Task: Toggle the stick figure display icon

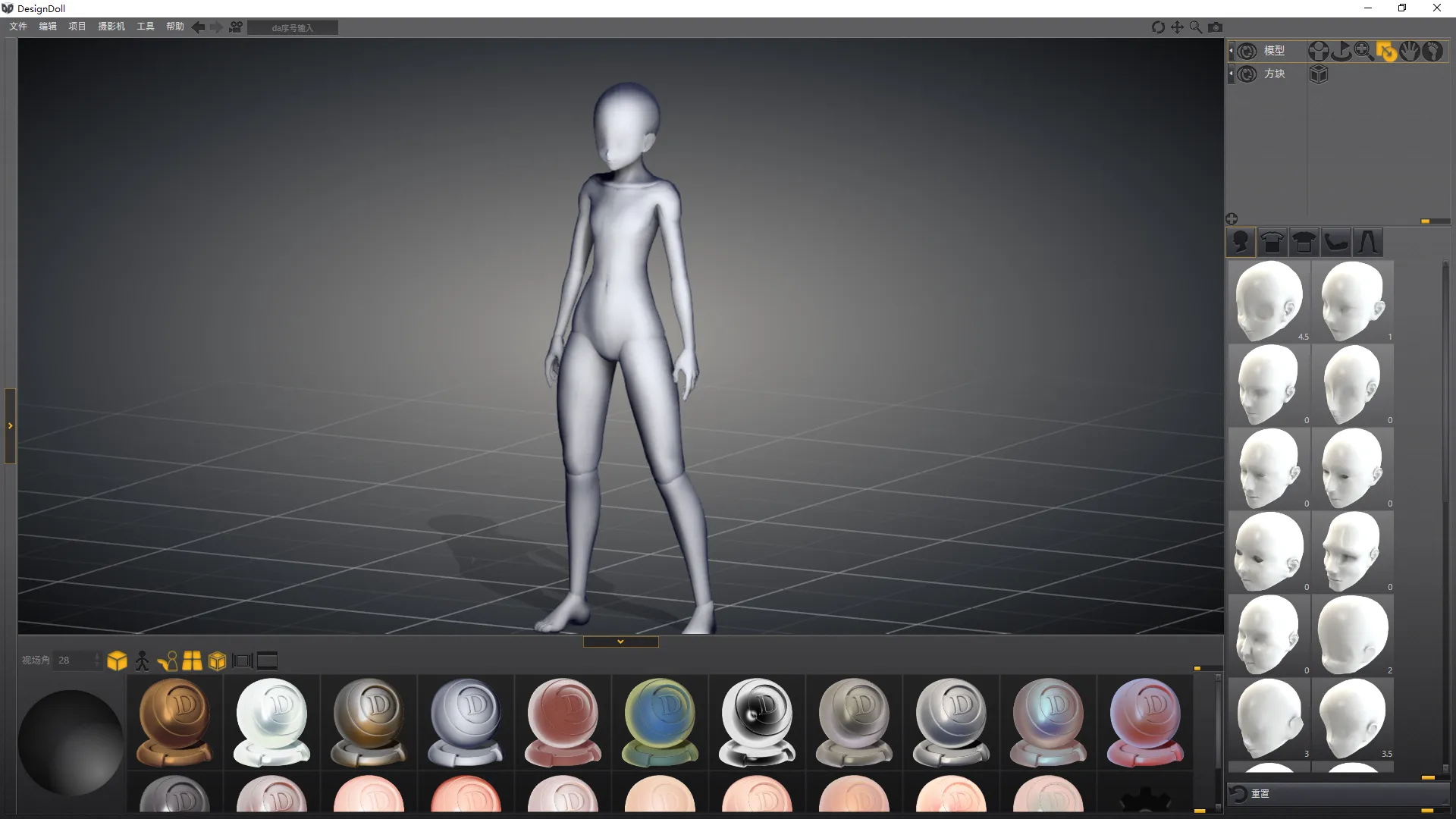Action: [142, 661]
